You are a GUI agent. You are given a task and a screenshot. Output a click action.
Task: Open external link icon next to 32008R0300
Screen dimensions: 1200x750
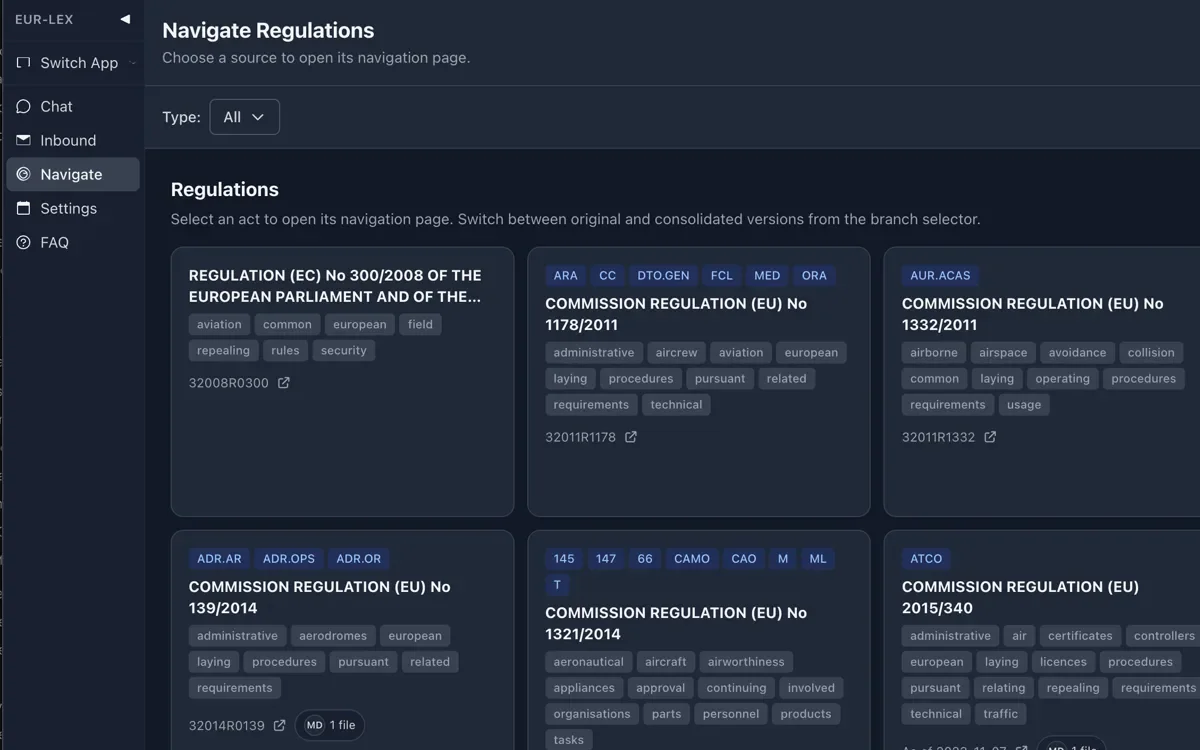click(284, 383)
